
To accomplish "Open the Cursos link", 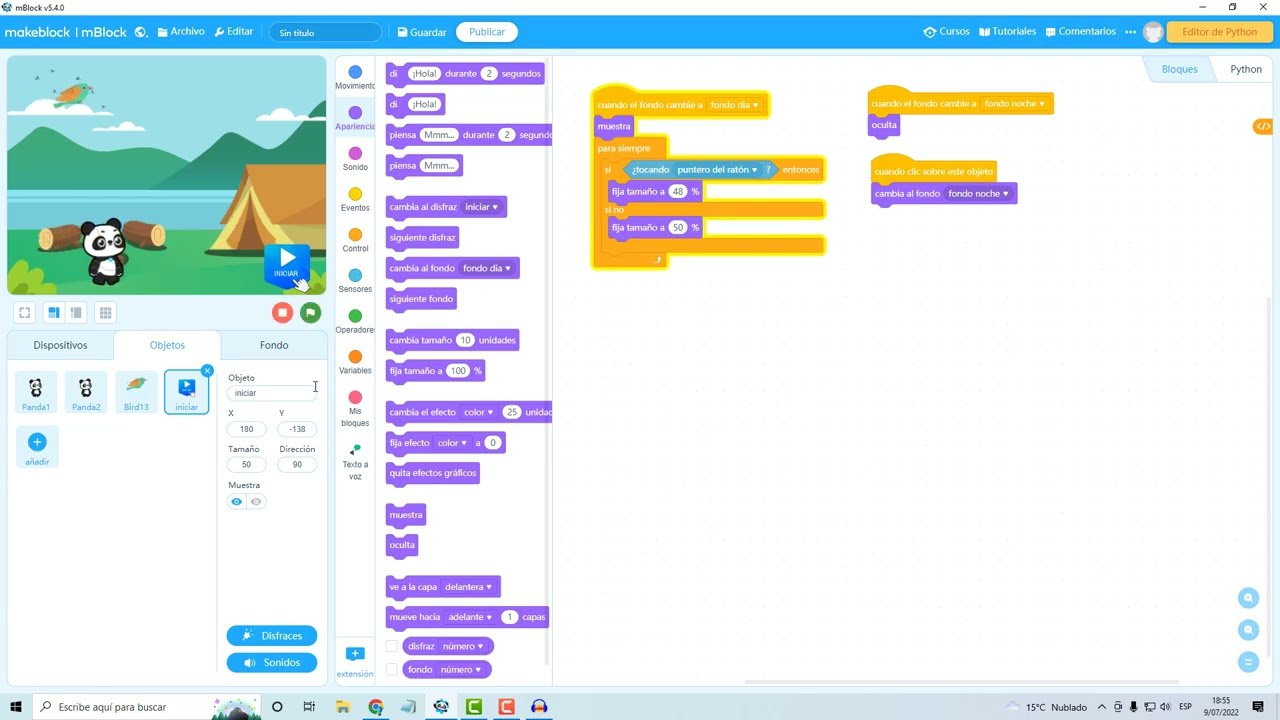I will click(947, 32).
